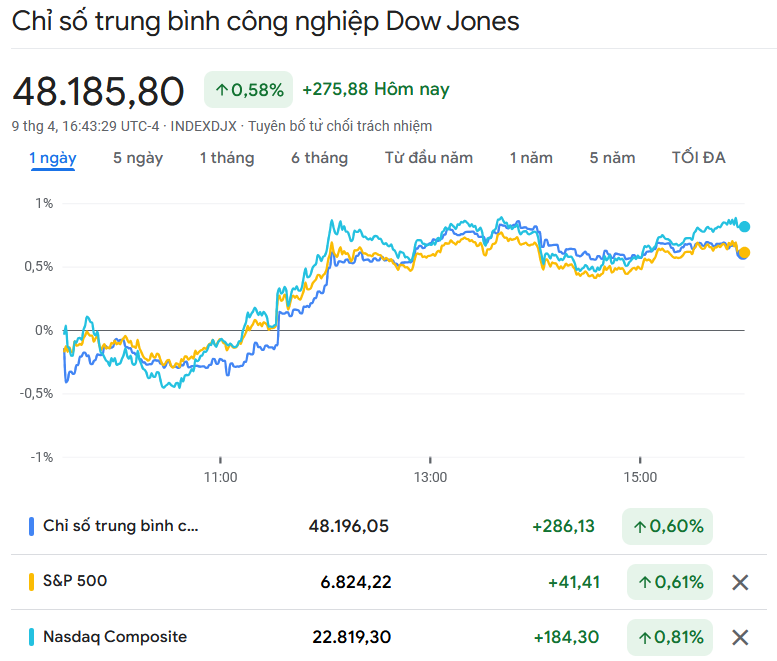Select the "1 ngày" time range tab
The image size is (777, 661).
[52, 158]
